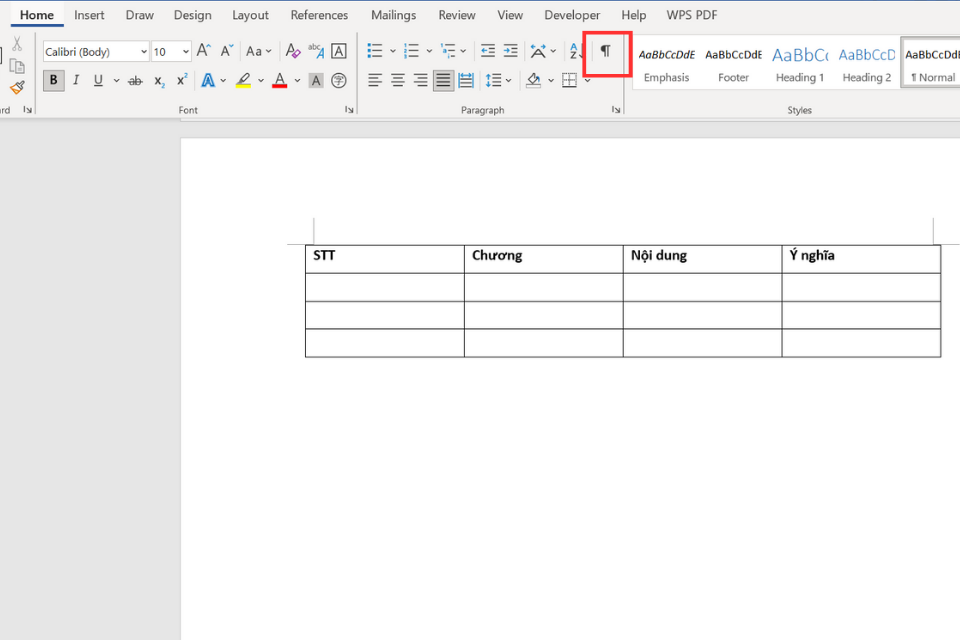Apply paragraph shading paint bucket
Screen dimensions: 960x640
(533, 80)
